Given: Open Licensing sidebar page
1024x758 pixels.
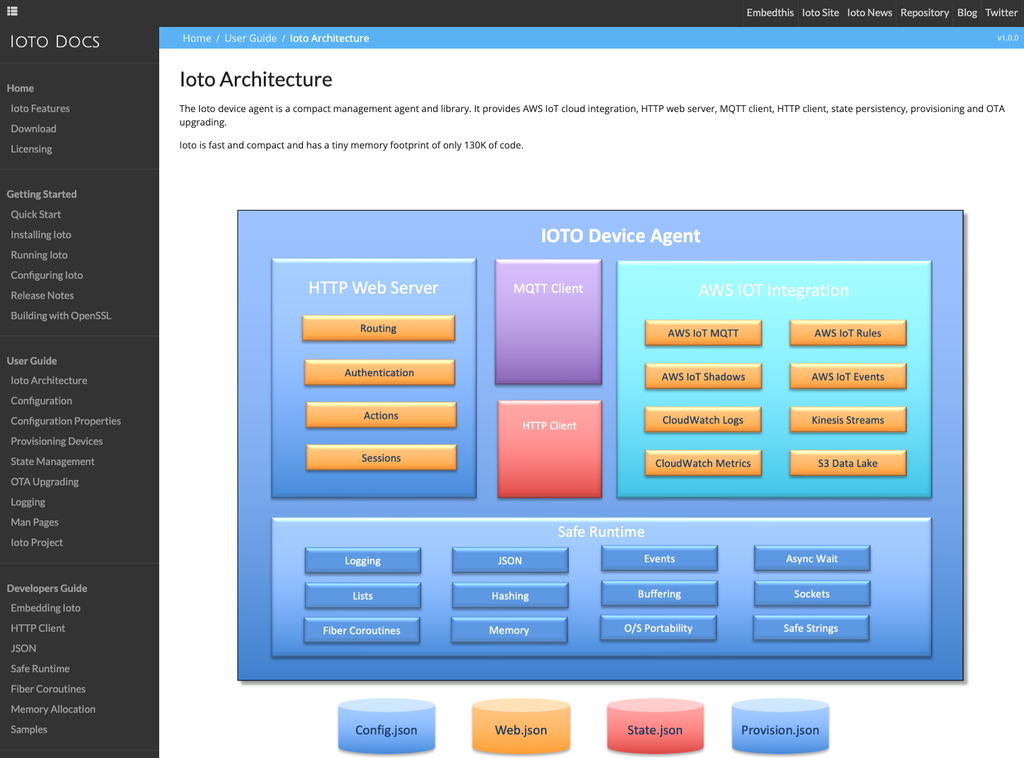Looking at the screenshot, I should coord(31,149).
